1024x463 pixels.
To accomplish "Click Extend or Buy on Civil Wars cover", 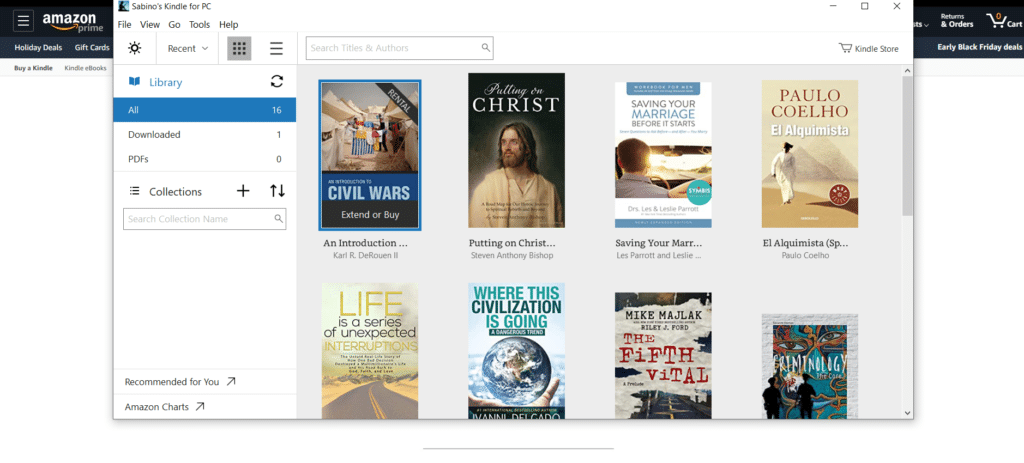I will pos(370,215).
